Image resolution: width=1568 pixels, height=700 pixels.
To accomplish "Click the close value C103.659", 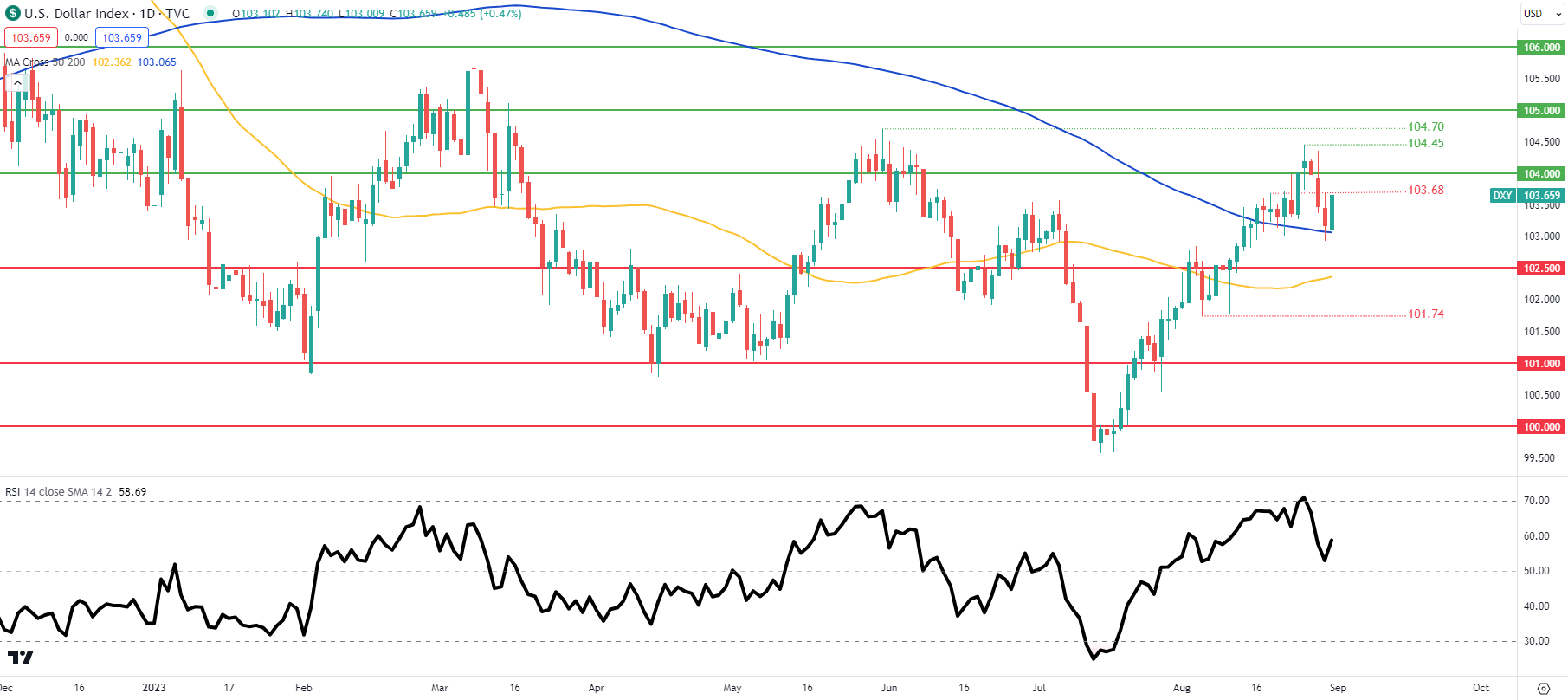I will click(414, 14).
